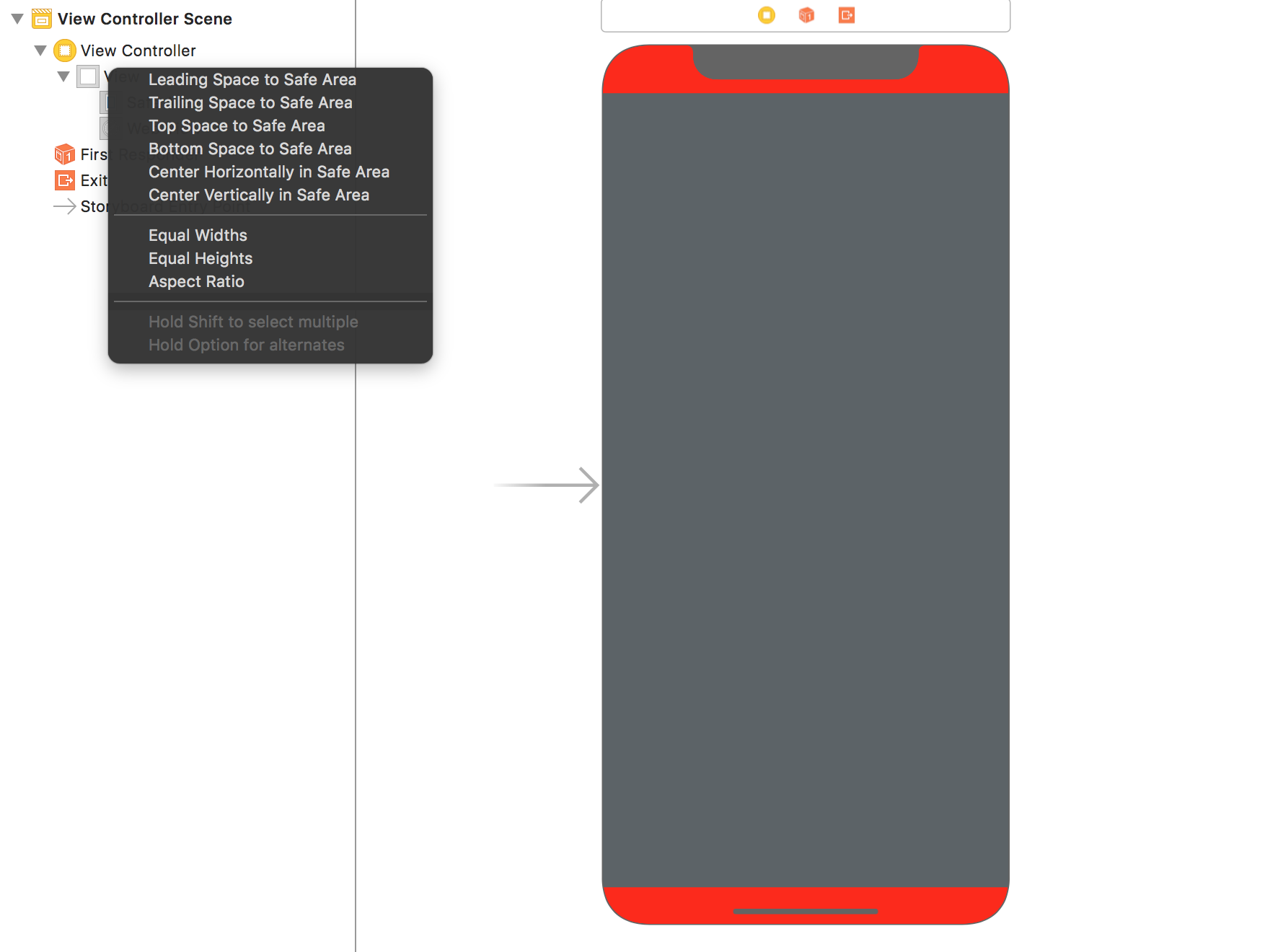Click the First Responder cube icon in the outline
Viewport: 1265px width, 952px height.
(65, 154)
